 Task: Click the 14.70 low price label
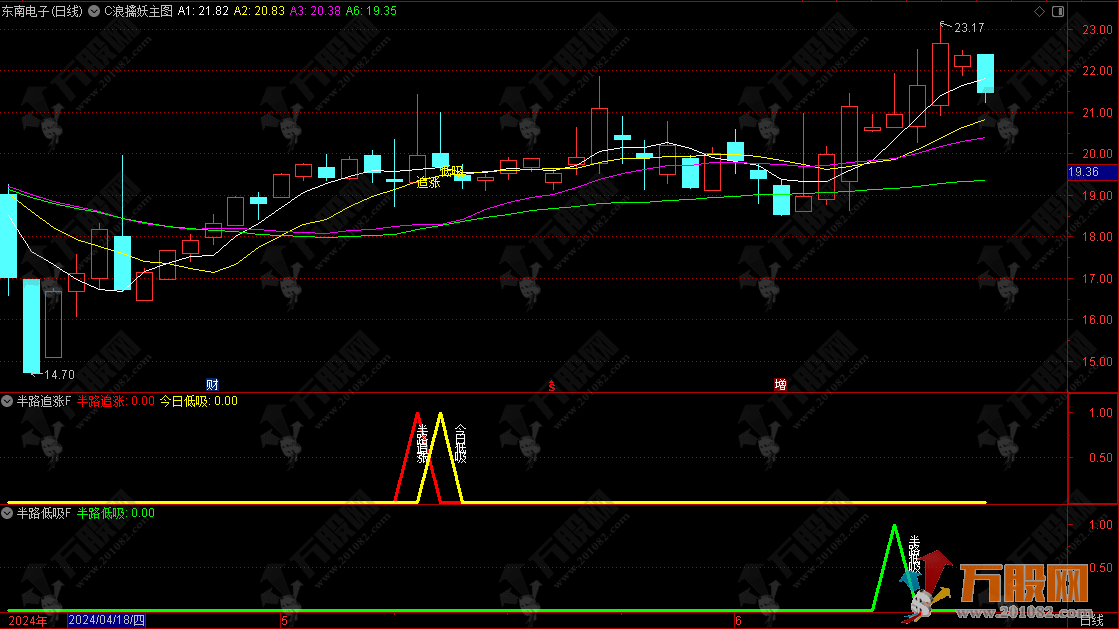tap(59, 375)
